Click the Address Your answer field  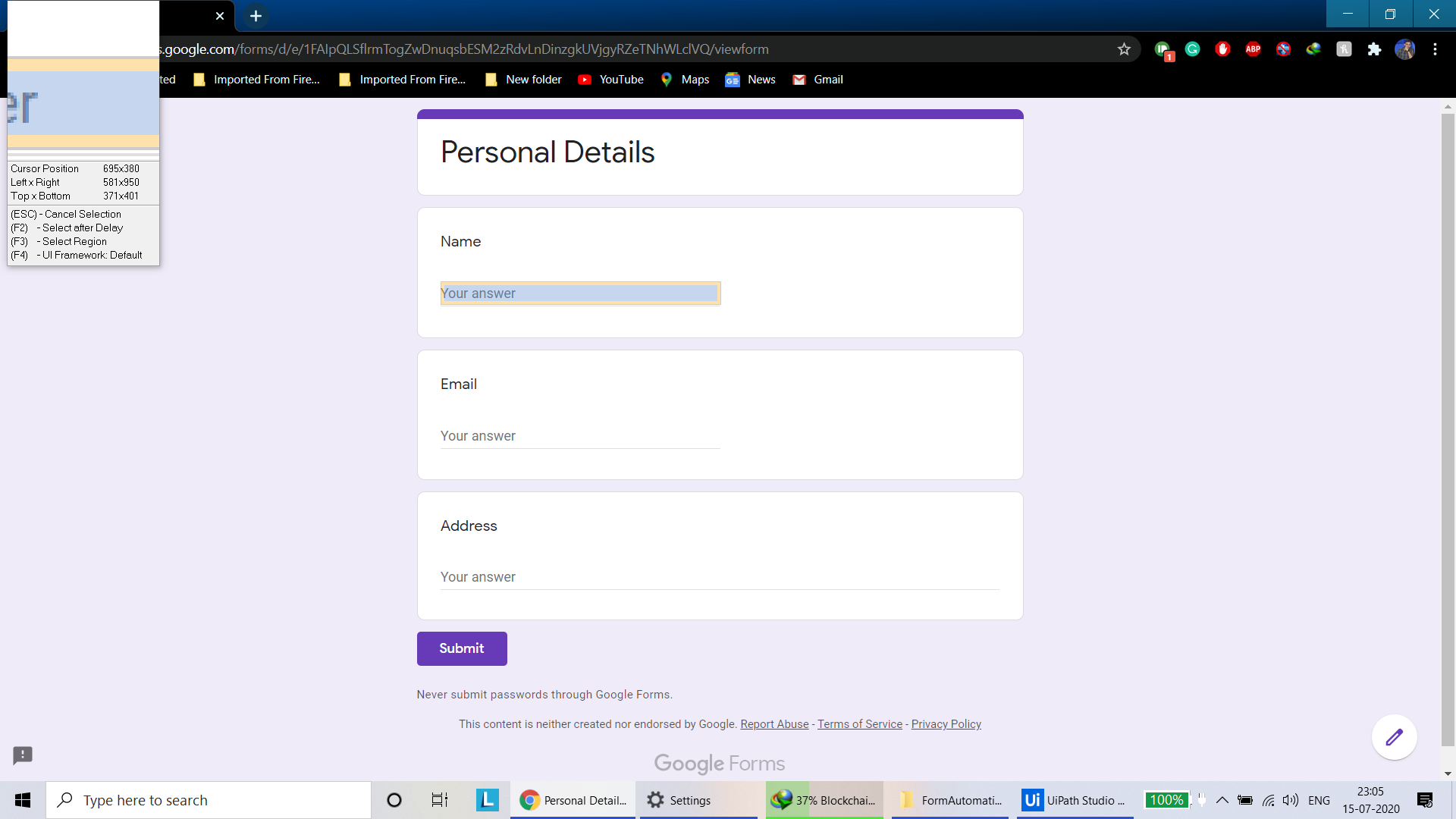(x=721, y=577)
